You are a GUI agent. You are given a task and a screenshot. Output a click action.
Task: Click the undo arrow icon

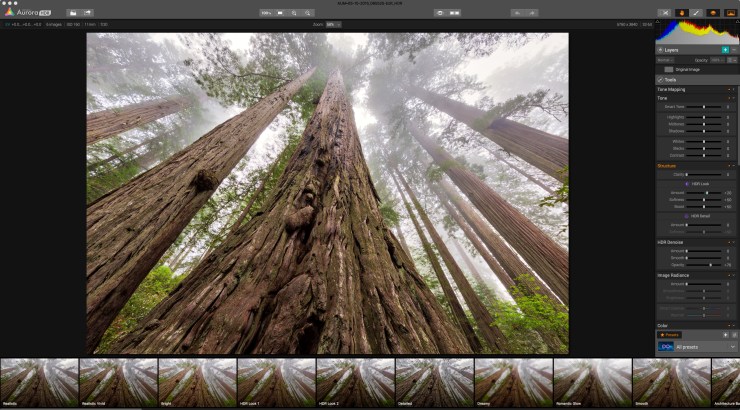tap(517, 13)
